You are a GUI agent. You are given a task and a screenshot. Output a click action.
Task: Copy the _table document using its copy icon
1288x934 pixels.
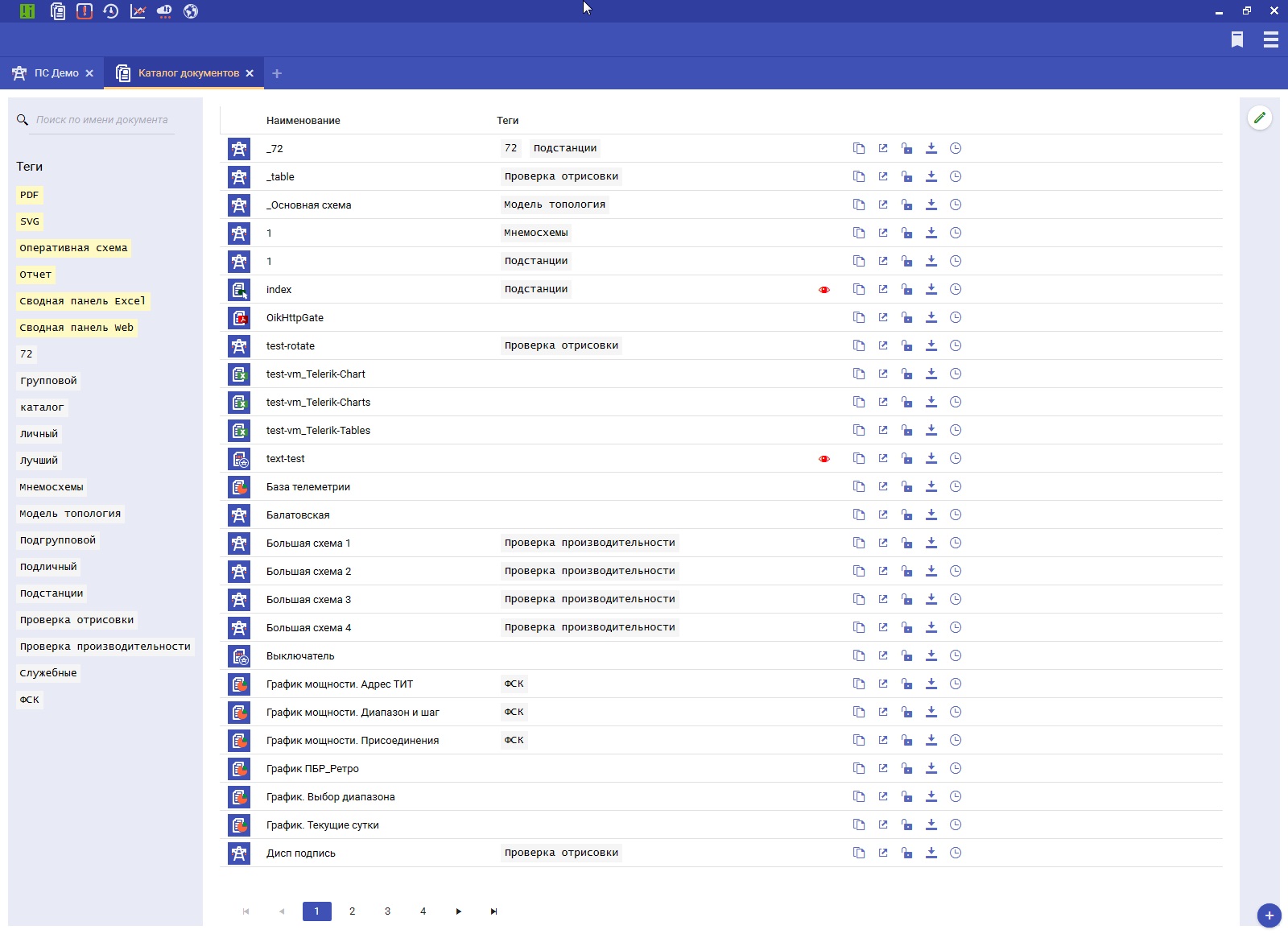click(x=859, y=176)
